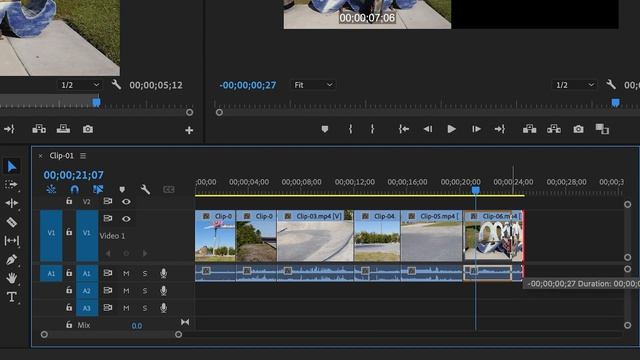640x360 pixels.
Task: Toggle insert as nests option
Action: [x=51, y=189]
